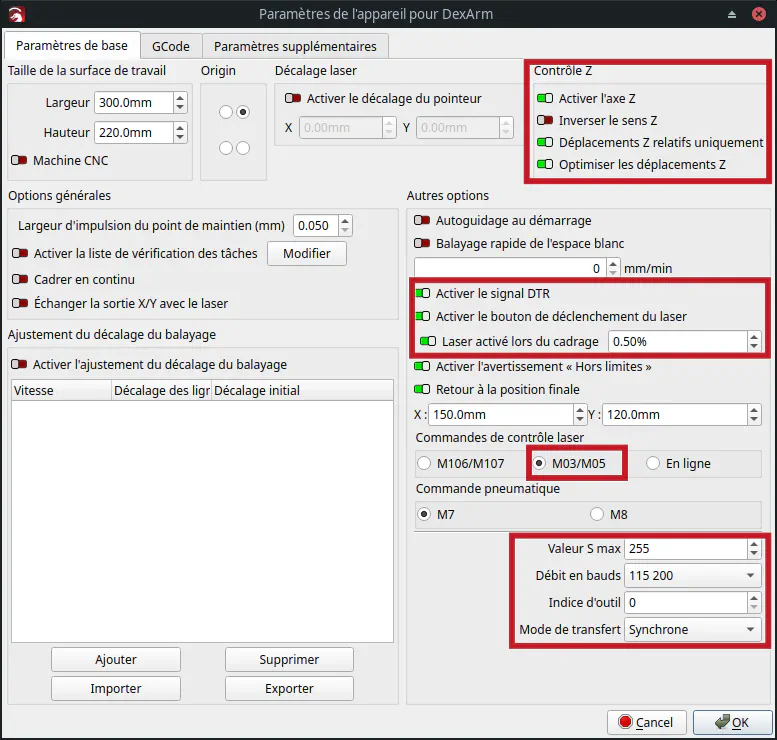Open the Mode de transfert dropdown
777x740 pixels.
(692, 629)
